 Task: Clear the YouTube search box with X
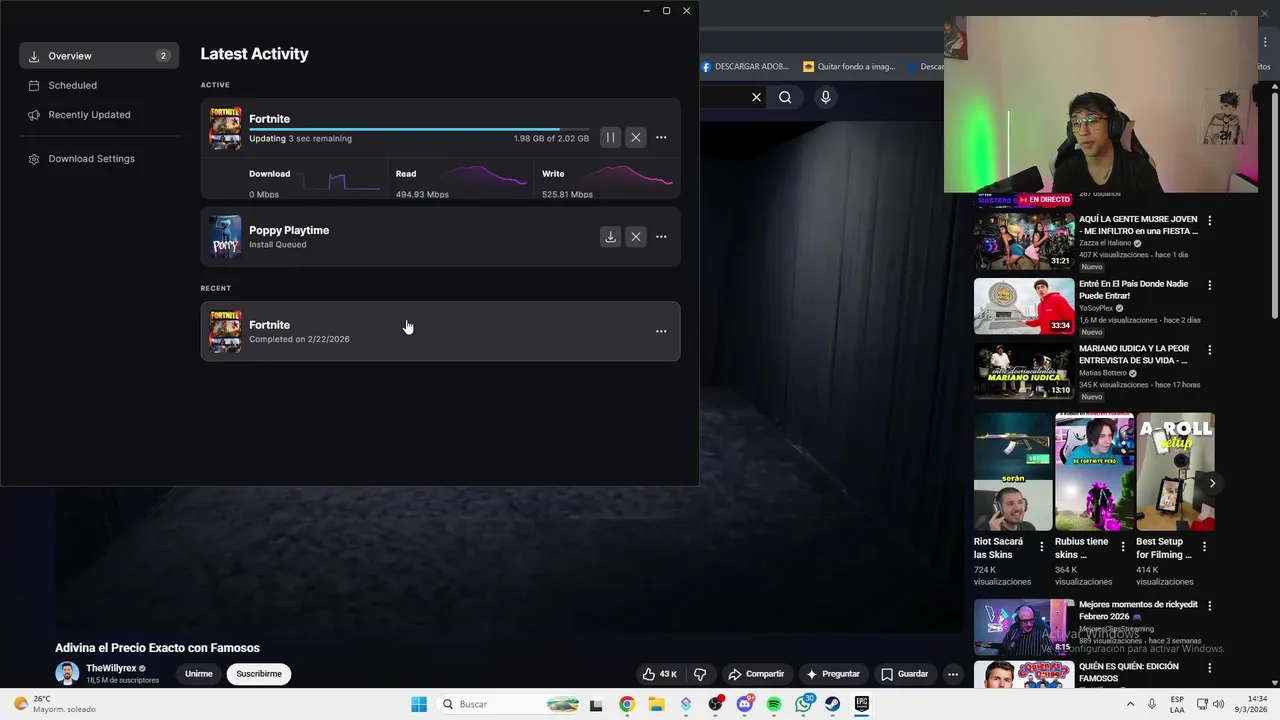point(756,97)
